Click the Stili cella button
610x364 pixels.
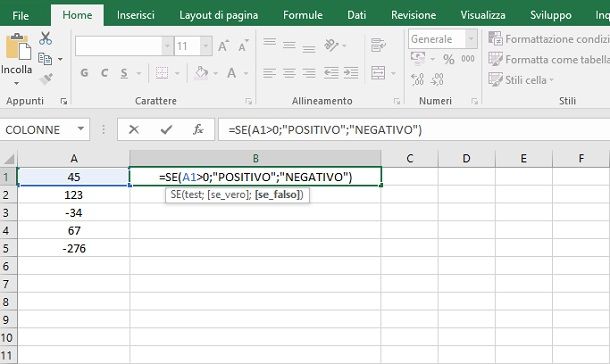click(x=521, y=80)
